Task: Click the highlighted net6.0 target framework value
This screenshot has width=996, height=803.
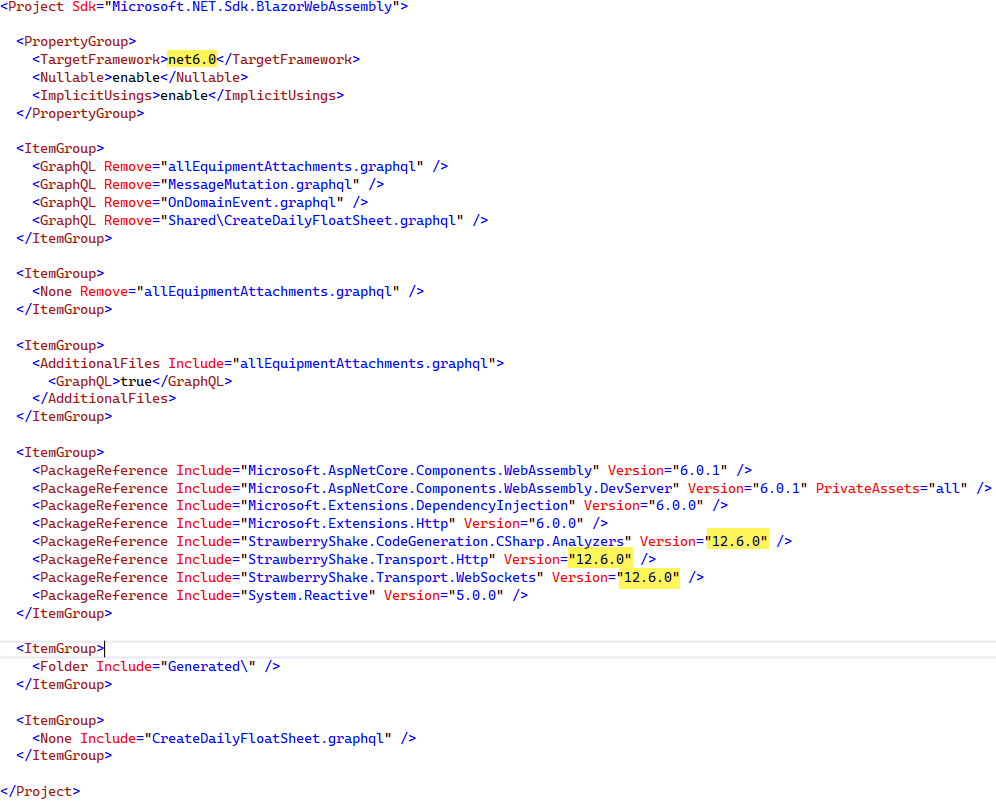Action: [192, 60]
